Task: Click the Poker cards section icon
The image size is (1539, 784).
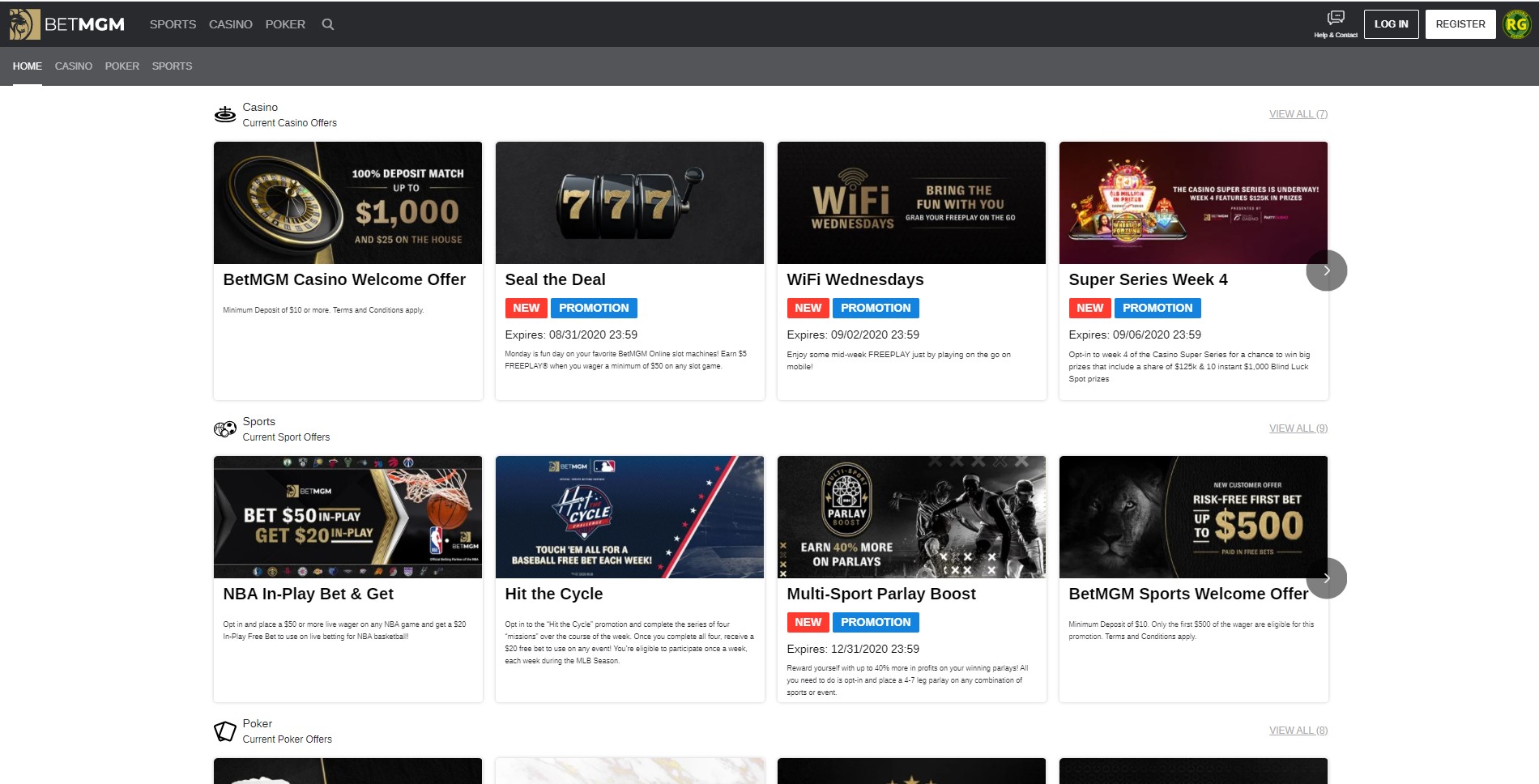Action: point(225,731)
